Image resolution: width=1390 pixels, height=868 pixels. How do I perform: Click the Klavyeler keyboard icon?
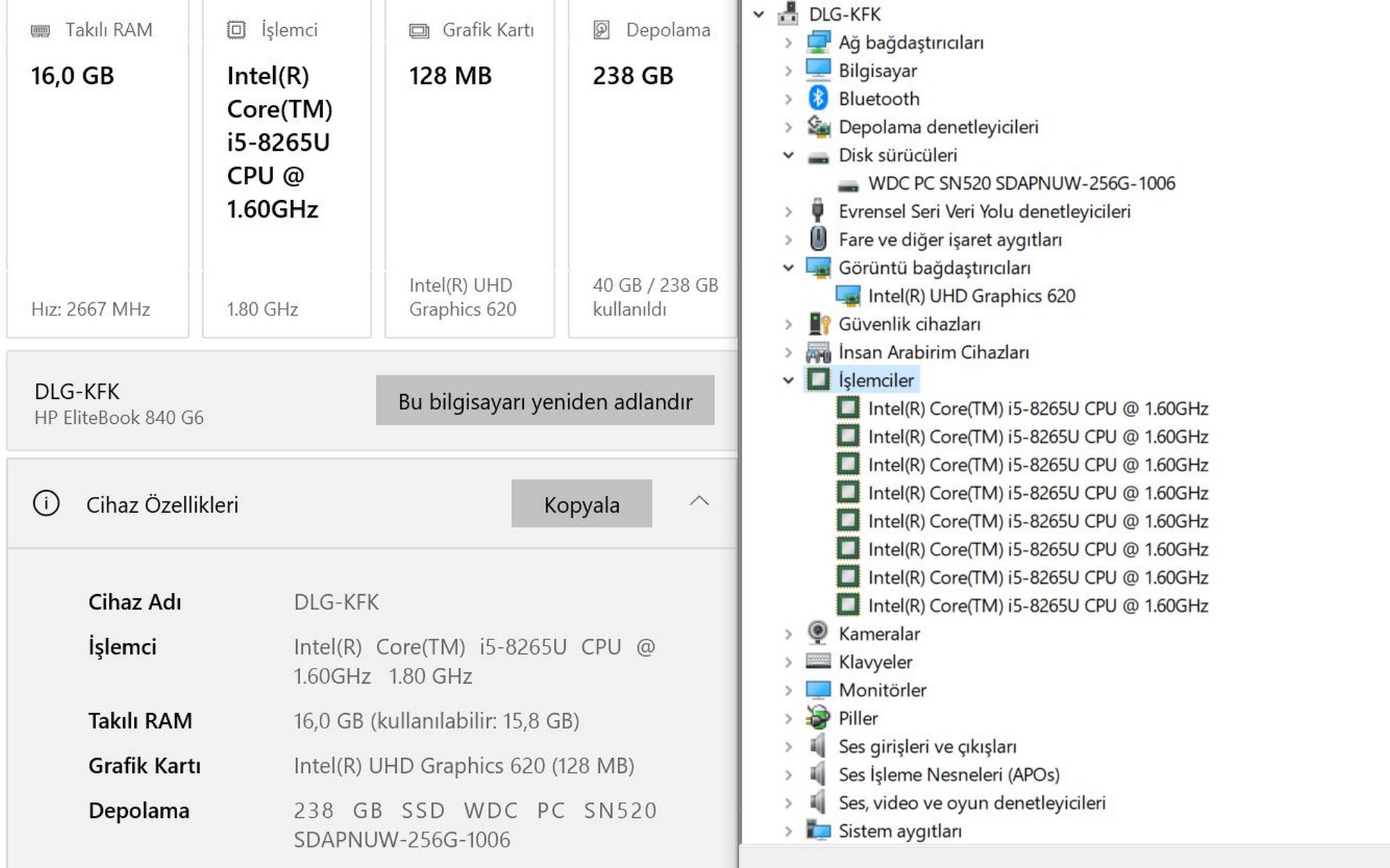[x=818, y=662]
